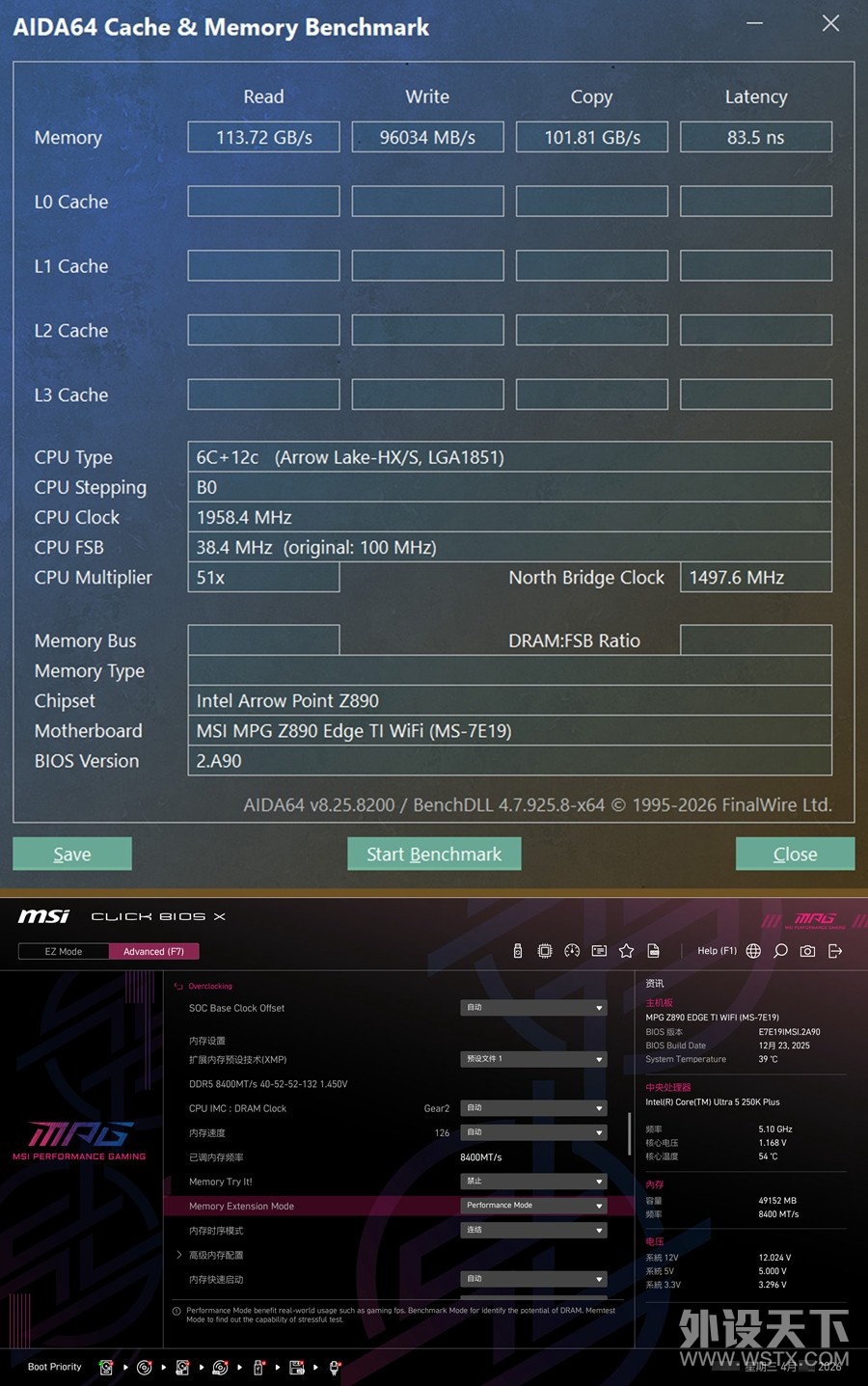Close the AIDA64 benchmark window with X

(830, 23)
